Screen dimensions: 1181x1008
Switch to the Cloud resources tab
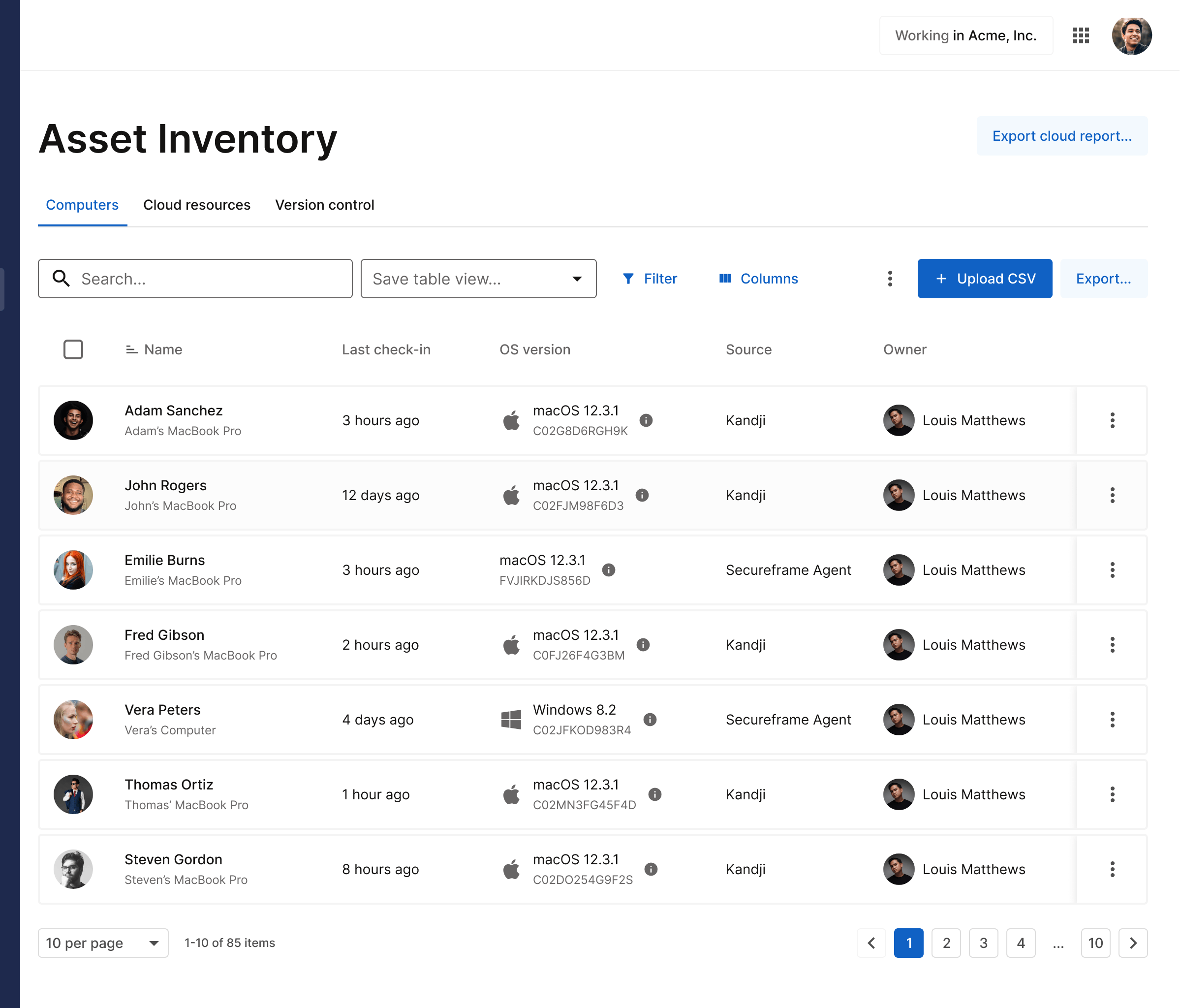tap(197, 205)
